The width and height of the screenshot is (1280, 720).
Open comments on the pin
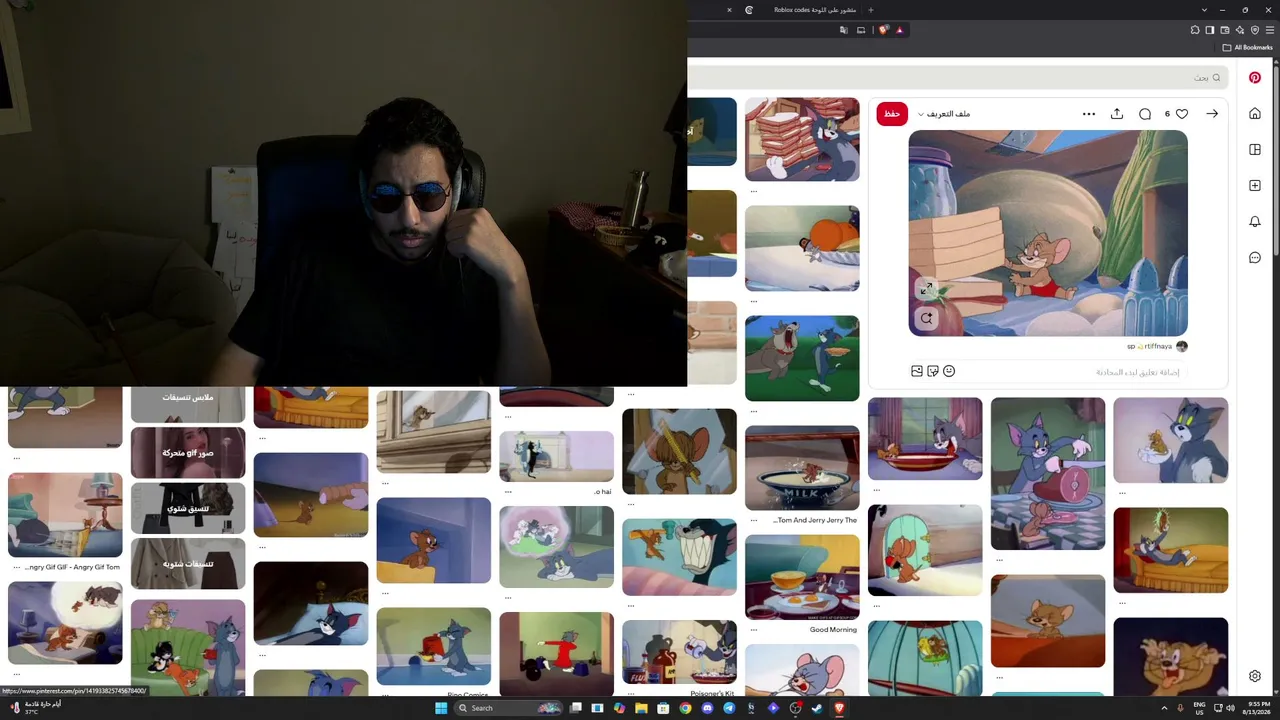point(1145,114)
